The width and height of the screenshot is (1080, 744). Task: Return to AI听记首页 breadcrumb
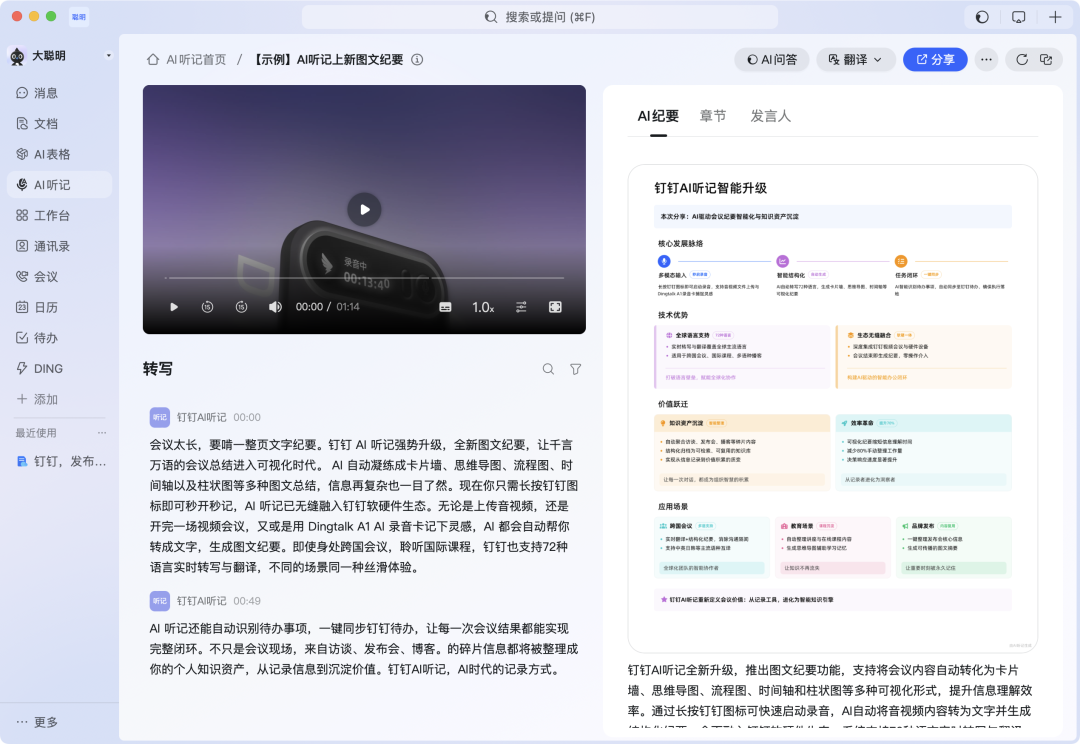pyautogui.click(x=187, y=60)
